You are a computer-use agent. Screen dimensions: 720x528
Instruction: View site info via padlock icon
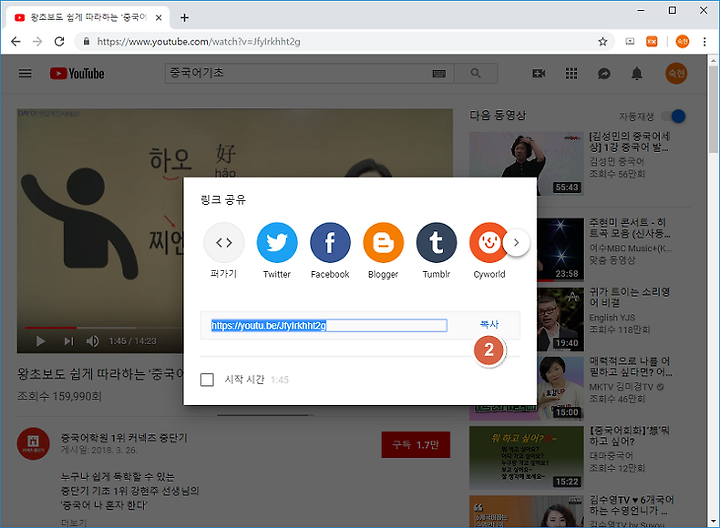point(86,42)
